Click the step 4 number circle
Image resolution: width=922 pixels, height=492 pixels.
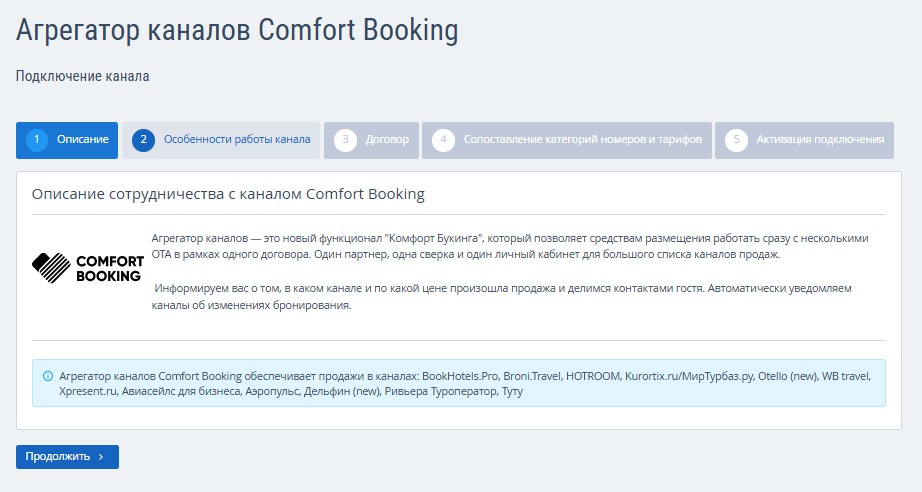(443, 140)
